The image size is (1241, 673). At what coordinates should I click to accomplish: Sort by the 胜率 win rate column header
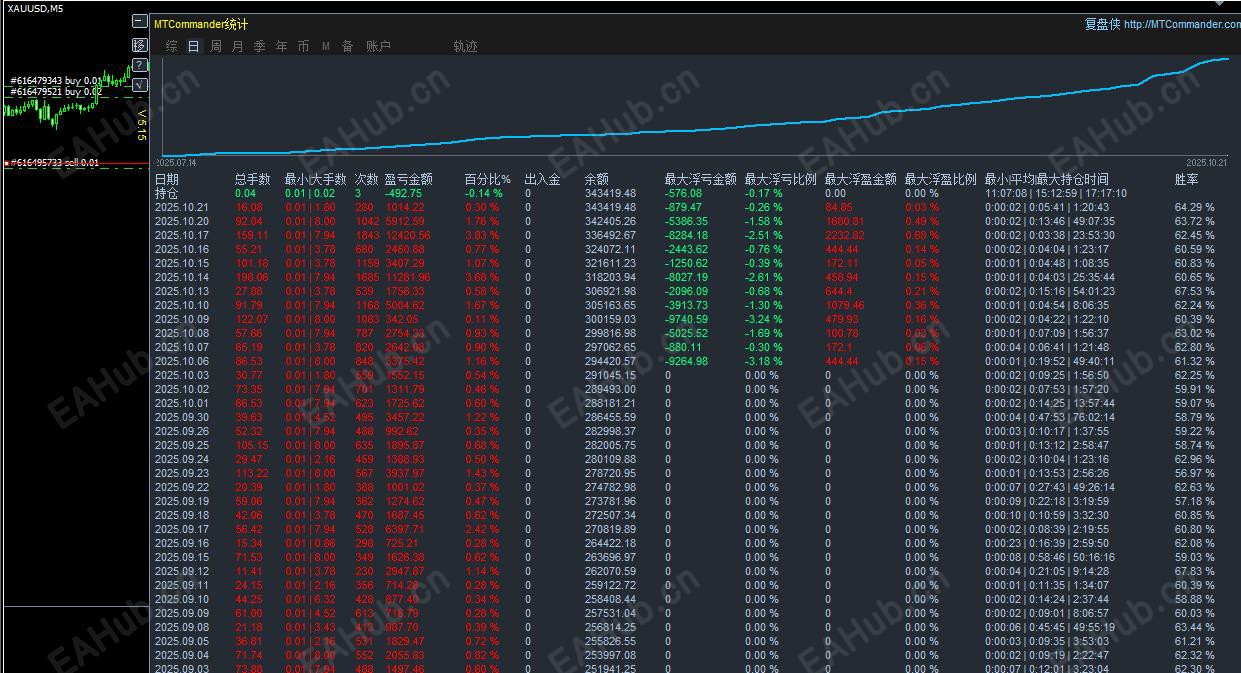coord(1187,179)
